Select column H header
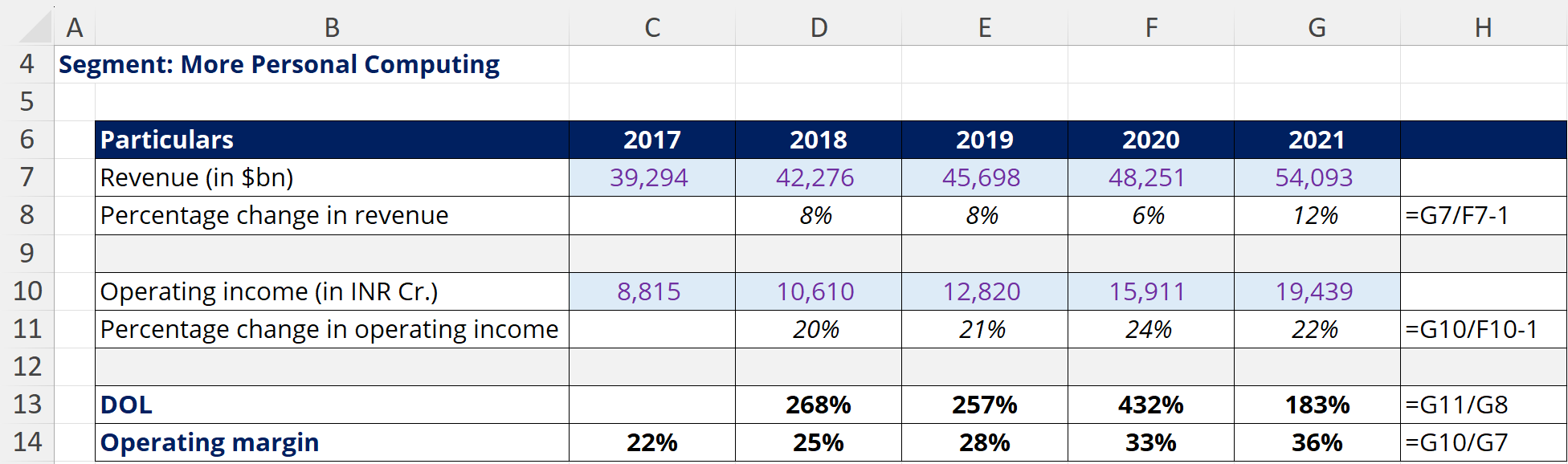The height and width of the screenshot is (464, 1568). click(1483, 28)
